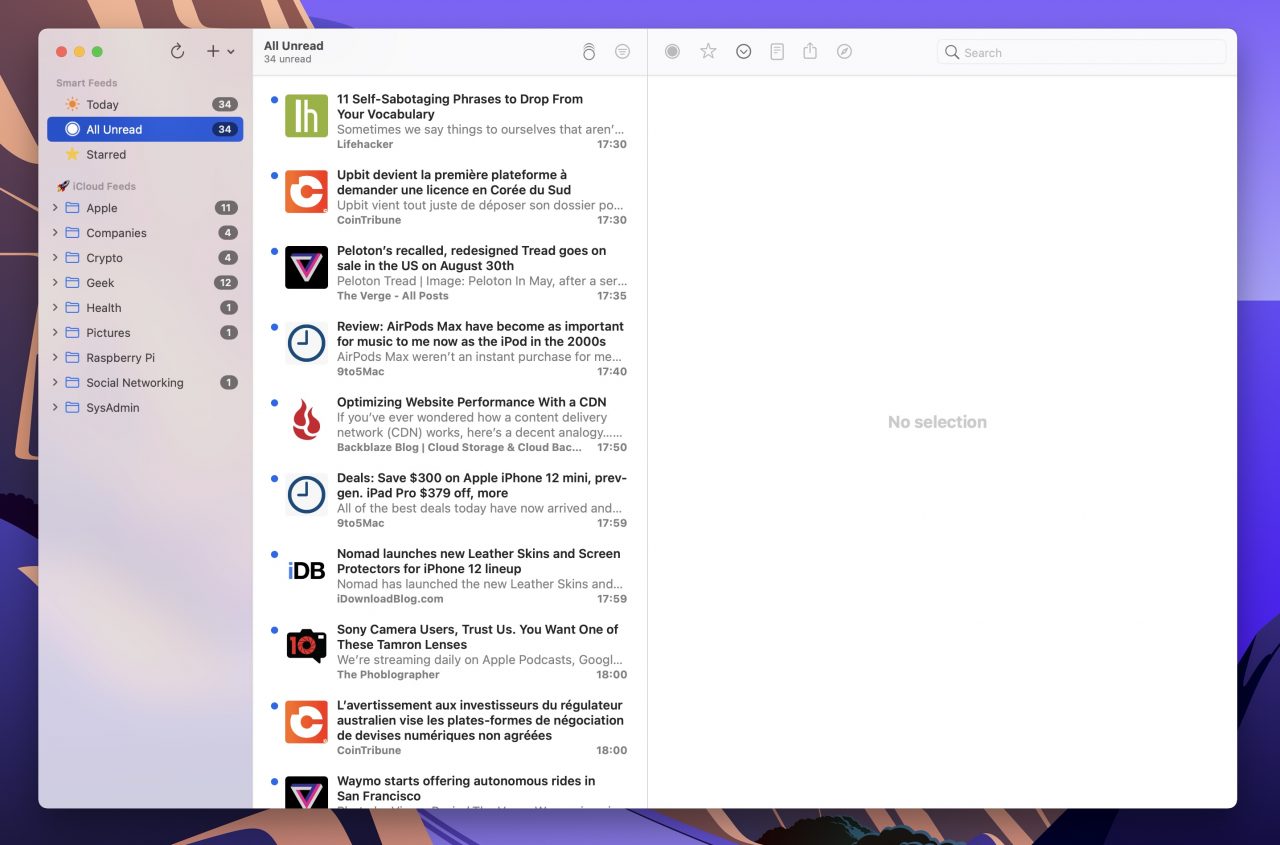The width and height of the screenshot is (1280, 845).
Task: Open the add feed plus menu
Action: 220,51
